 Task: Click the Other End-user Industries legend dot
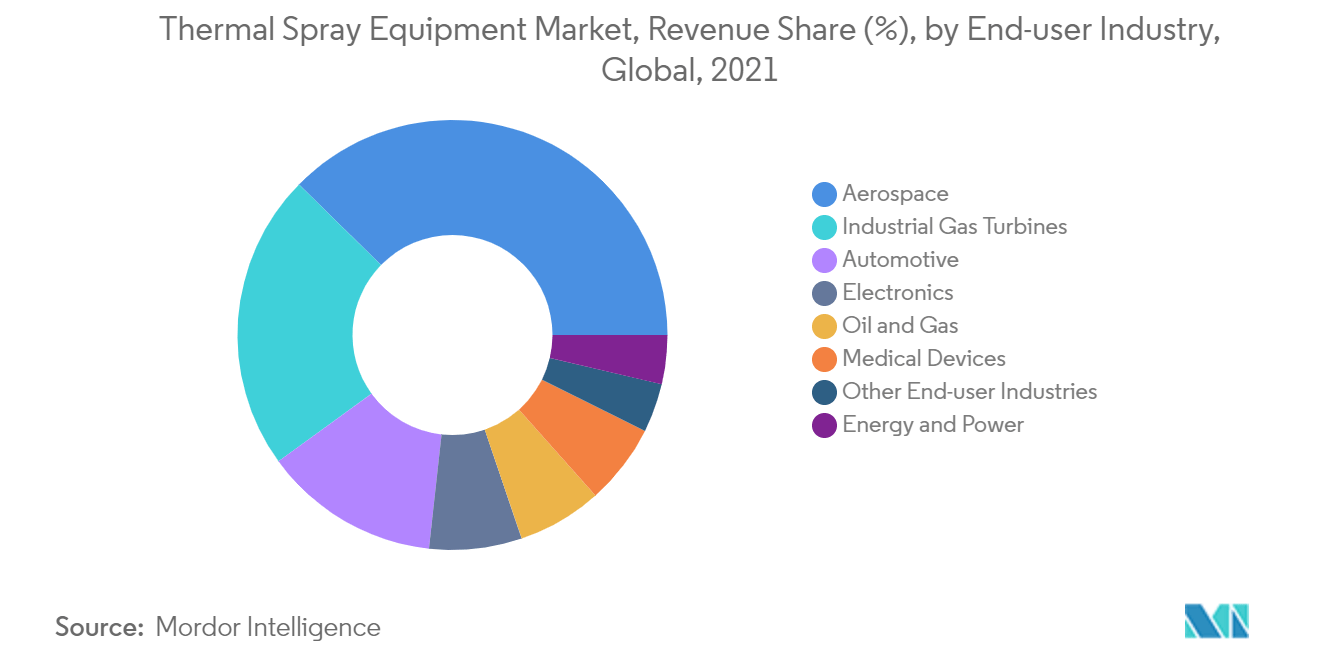(825, 392)
